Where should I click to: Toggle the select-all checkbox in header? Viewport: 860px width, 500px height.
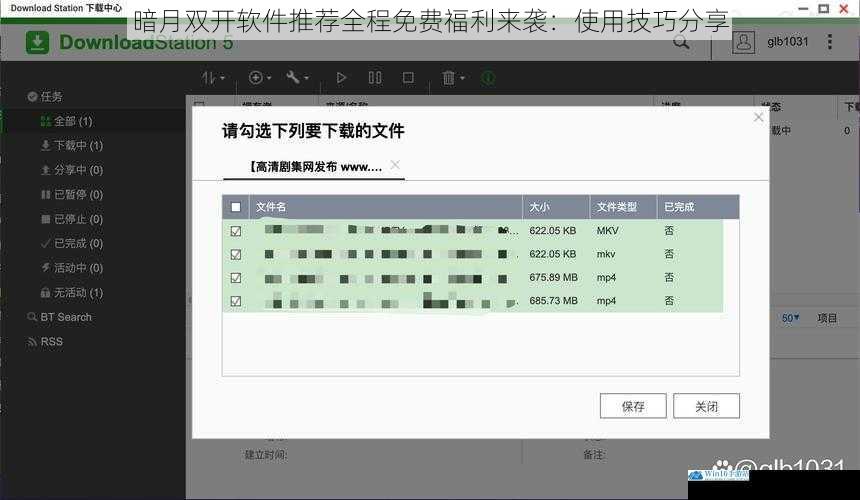(236, 207)
